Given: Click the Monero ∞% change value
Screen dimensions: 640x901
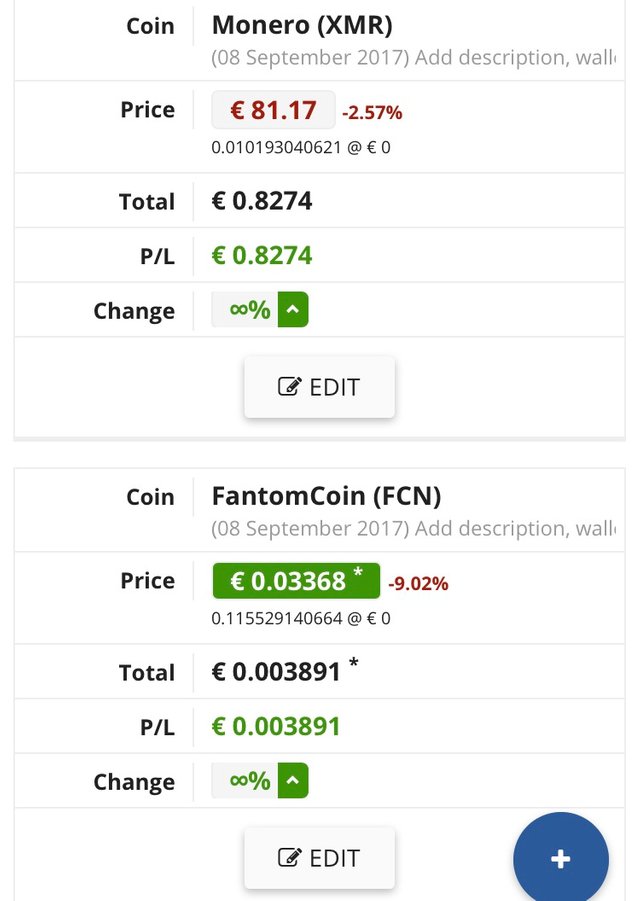Looking at the screenshot, I should tap(249, 310).
